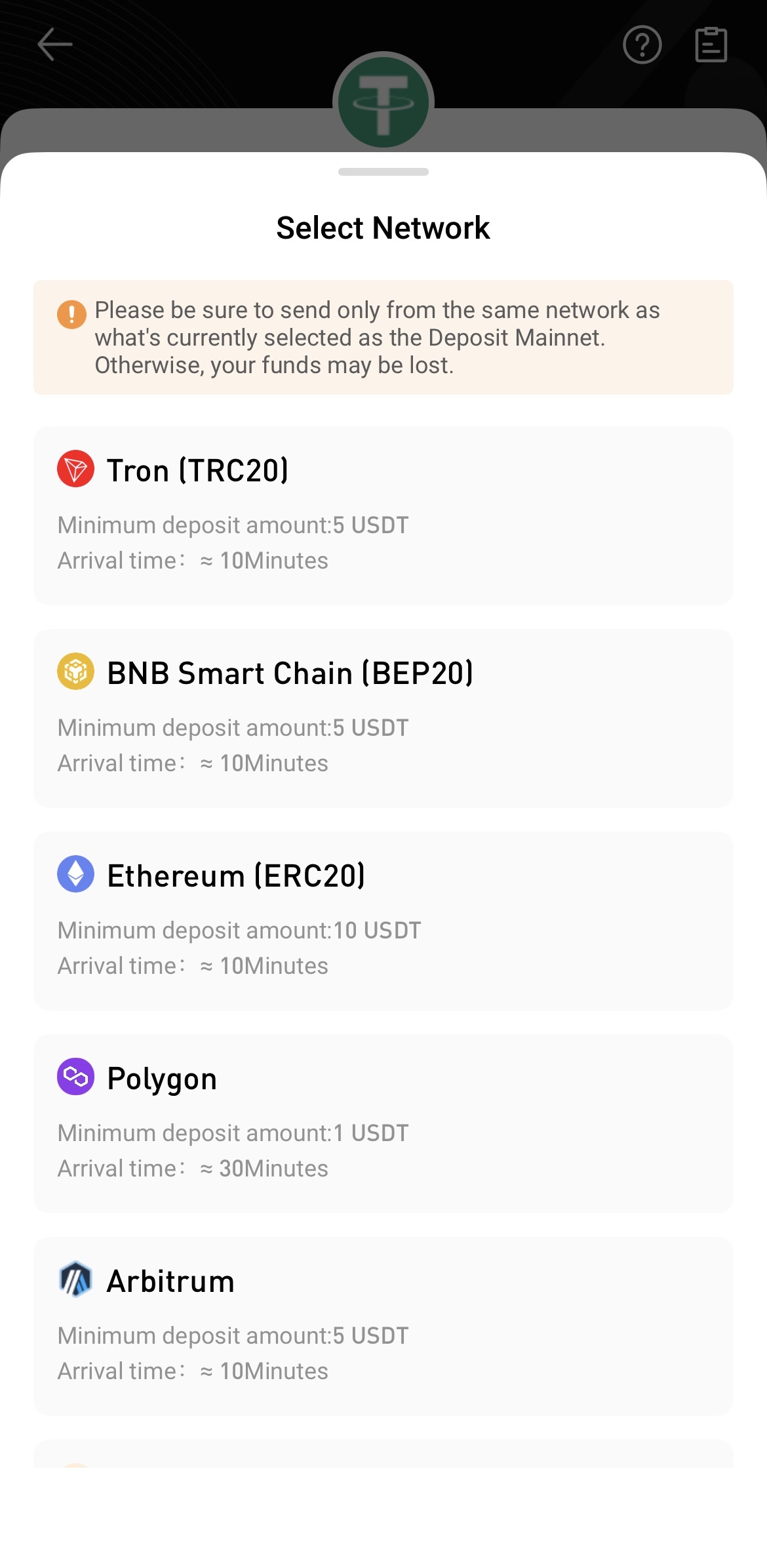
Task: Tap the Select Network heading
Action: tap(383, 228)
